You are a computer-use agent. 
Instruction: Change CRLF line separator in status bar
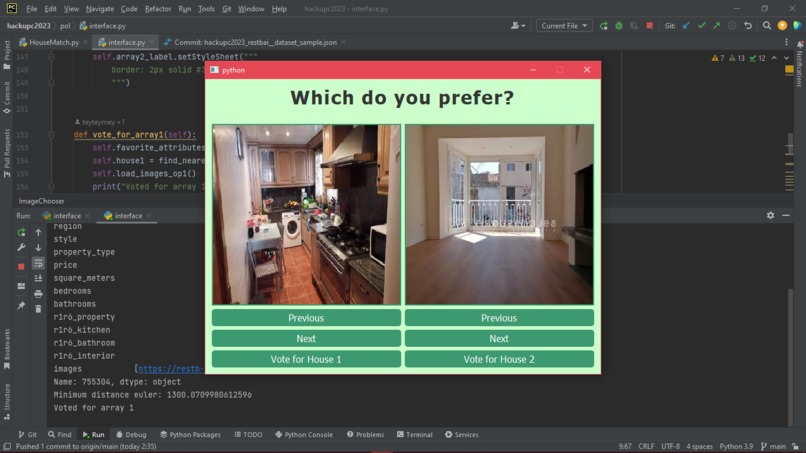(646, 446)
